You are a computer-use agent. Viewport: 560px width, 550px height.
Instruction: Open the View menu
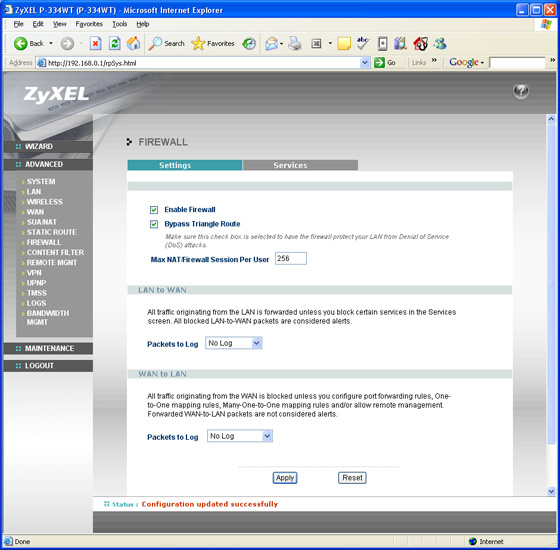tap(60, 24)
